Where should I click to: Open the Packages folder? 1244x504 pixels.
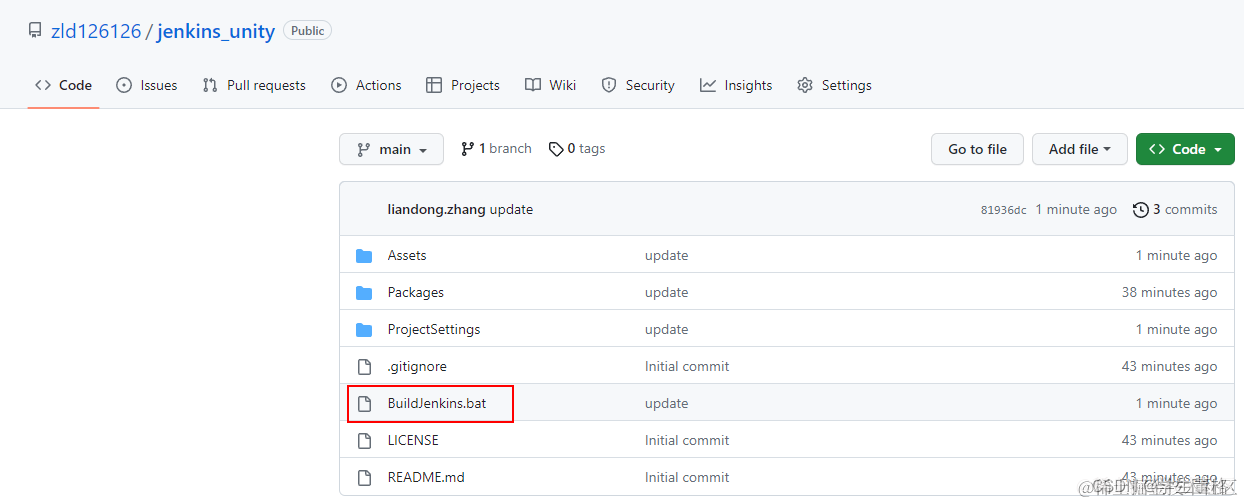tap(416, 292)
